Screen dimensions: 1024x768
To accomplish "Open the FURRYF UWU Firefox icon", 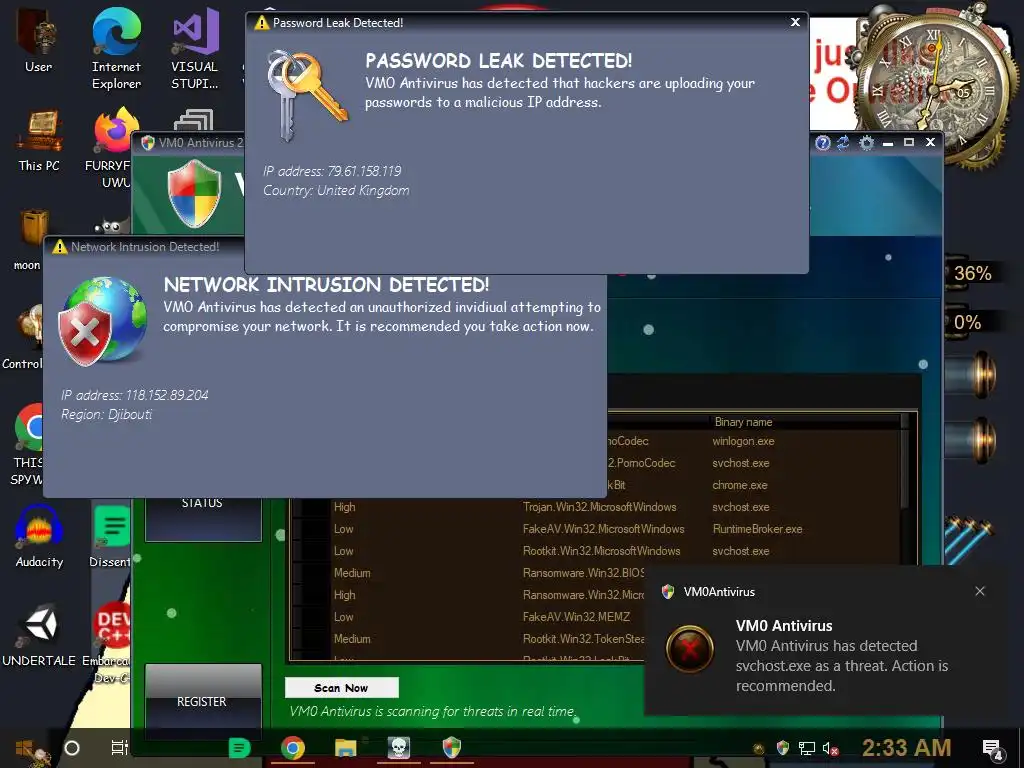I will (112, 147).
